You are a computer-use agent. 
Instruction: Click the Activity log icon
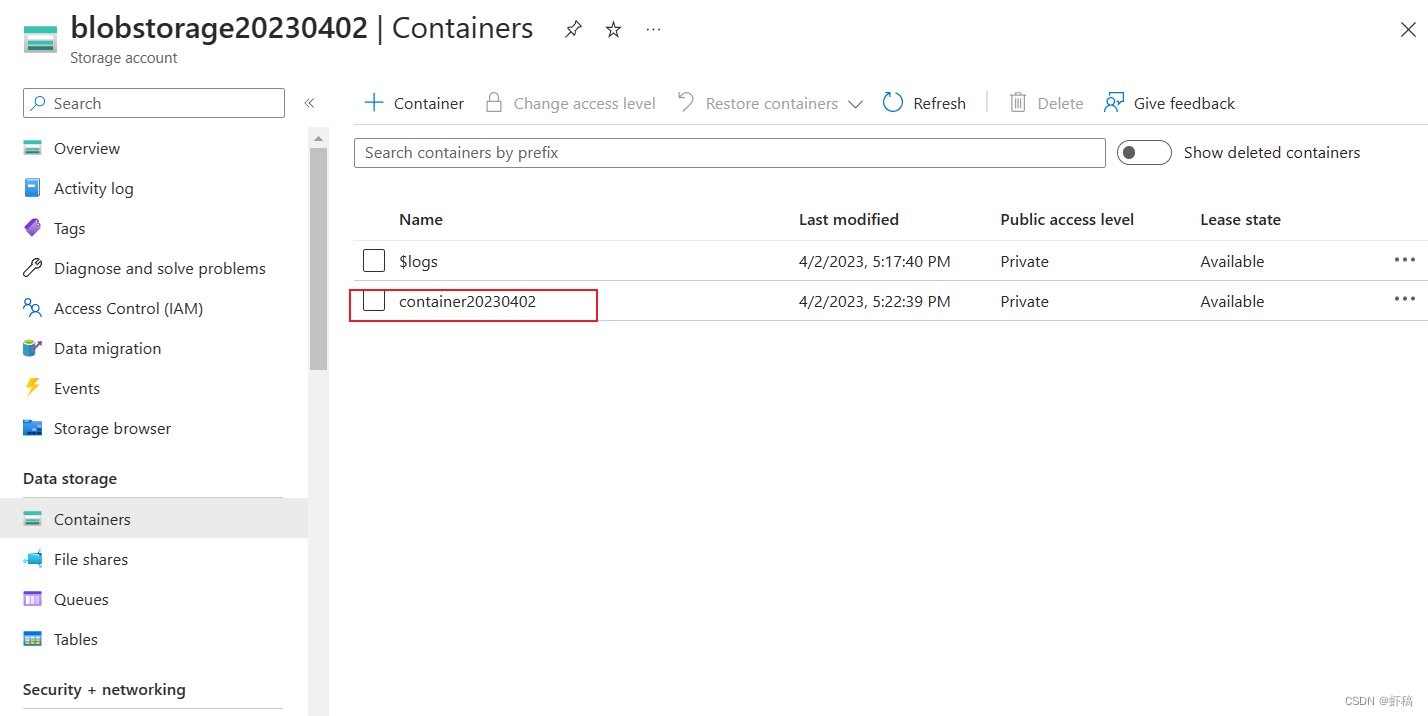tap(33, 188)
